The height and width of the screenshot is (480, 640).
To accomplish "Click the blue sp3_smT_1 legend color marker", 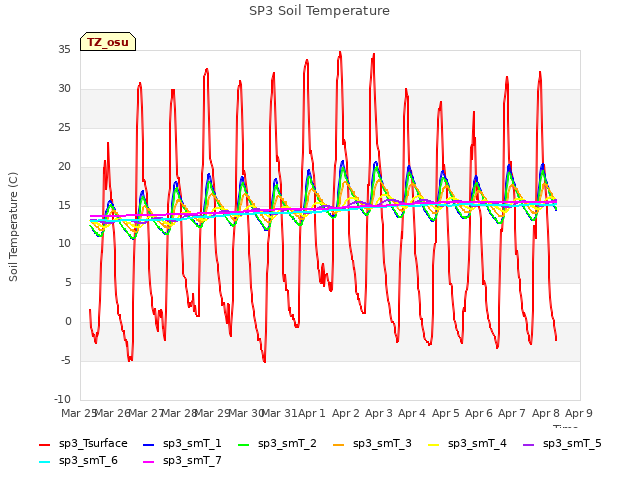I will (149, 444).
